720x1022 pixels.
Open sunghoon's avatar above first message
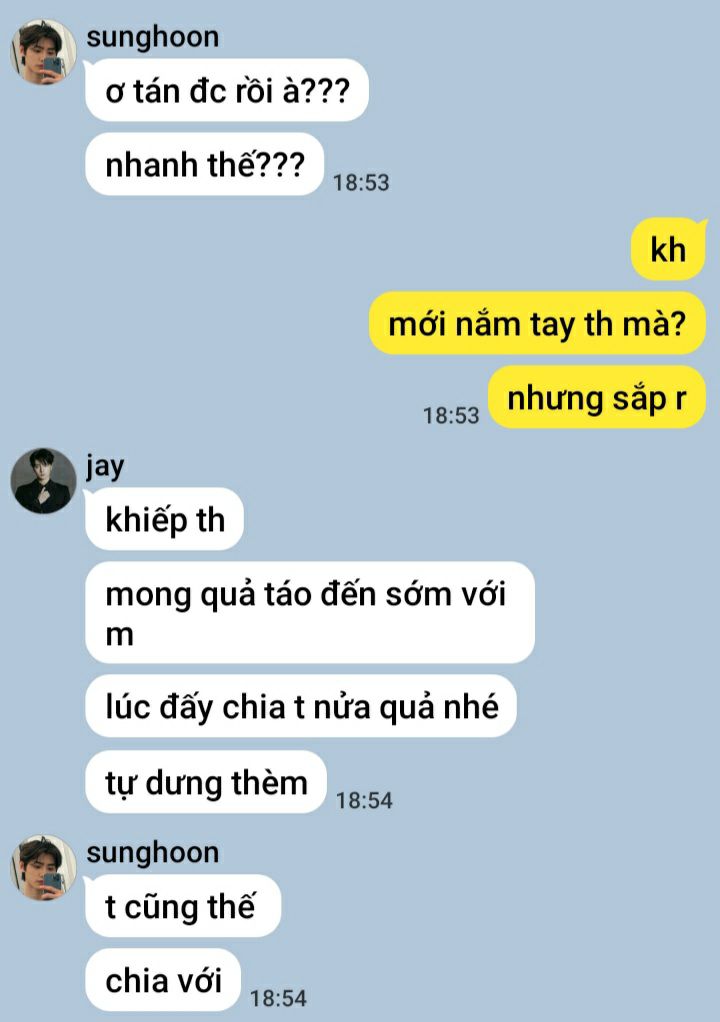pos(44,52)
